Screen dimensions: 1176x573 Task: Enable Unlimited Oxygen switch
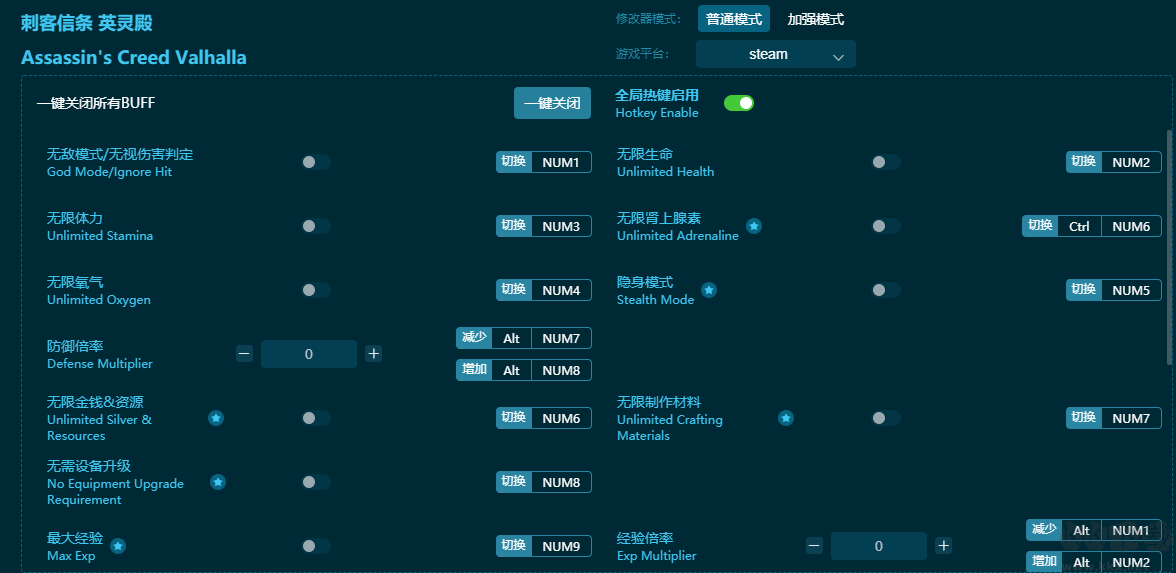(316, 290)
